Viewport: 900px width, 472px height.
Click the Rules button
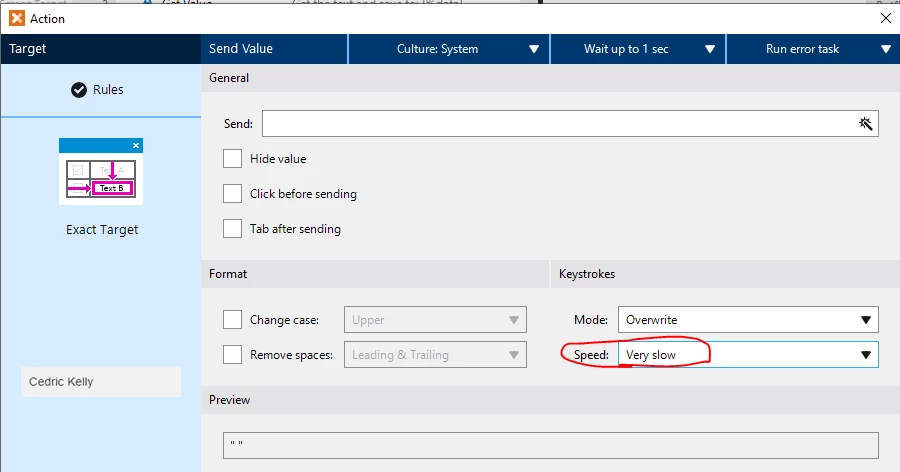[100, 90]
